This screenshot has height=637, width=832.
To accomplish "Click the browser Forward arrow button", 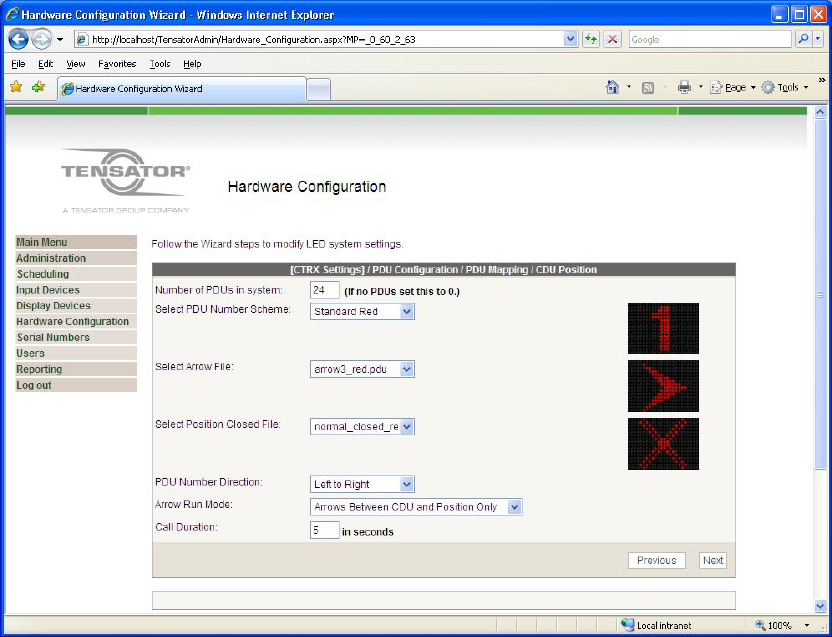I will pyautogui.click(x=41, y=39).
